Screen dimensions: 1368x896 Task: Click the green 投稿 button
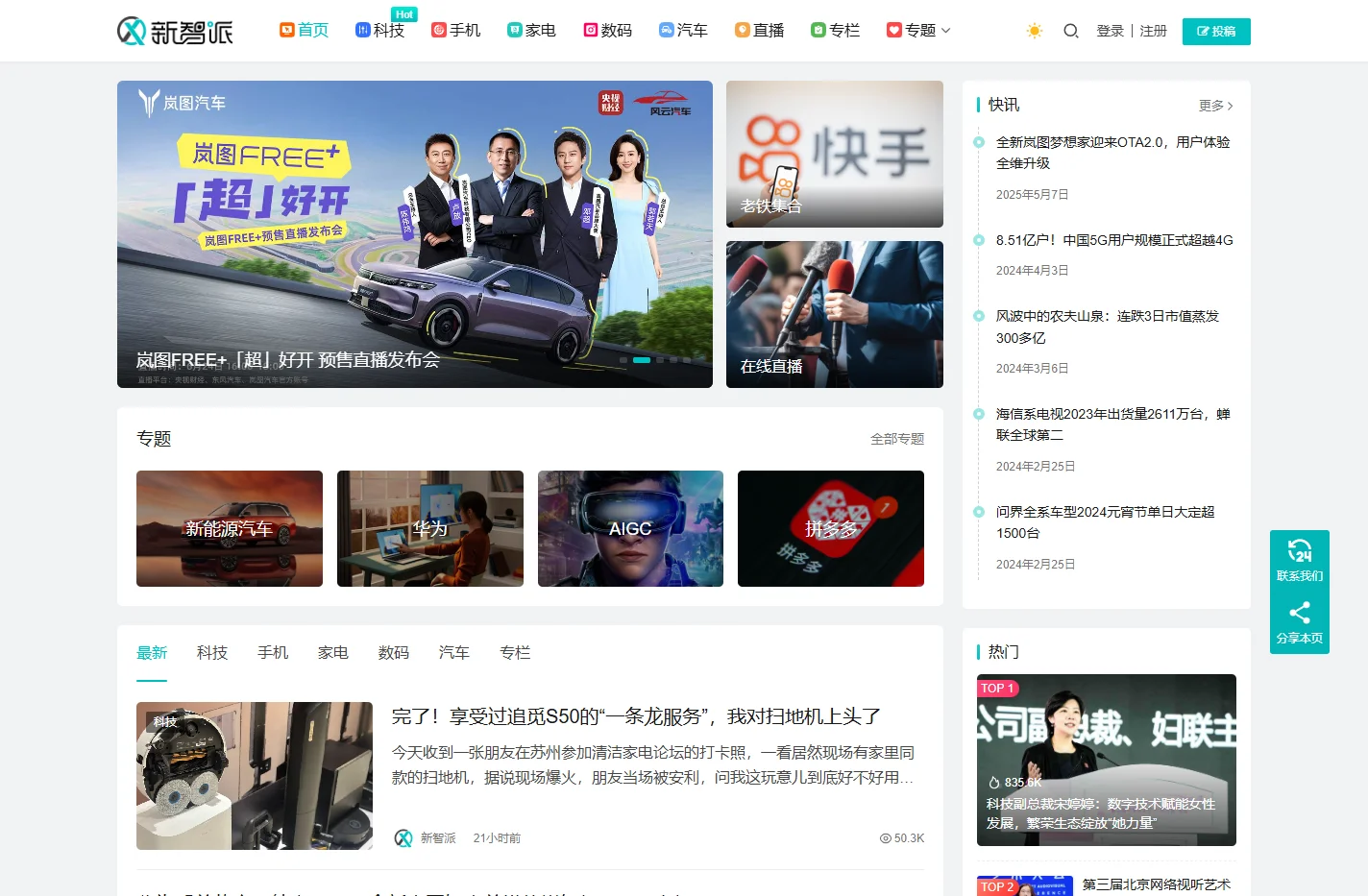pos(1216,31)
